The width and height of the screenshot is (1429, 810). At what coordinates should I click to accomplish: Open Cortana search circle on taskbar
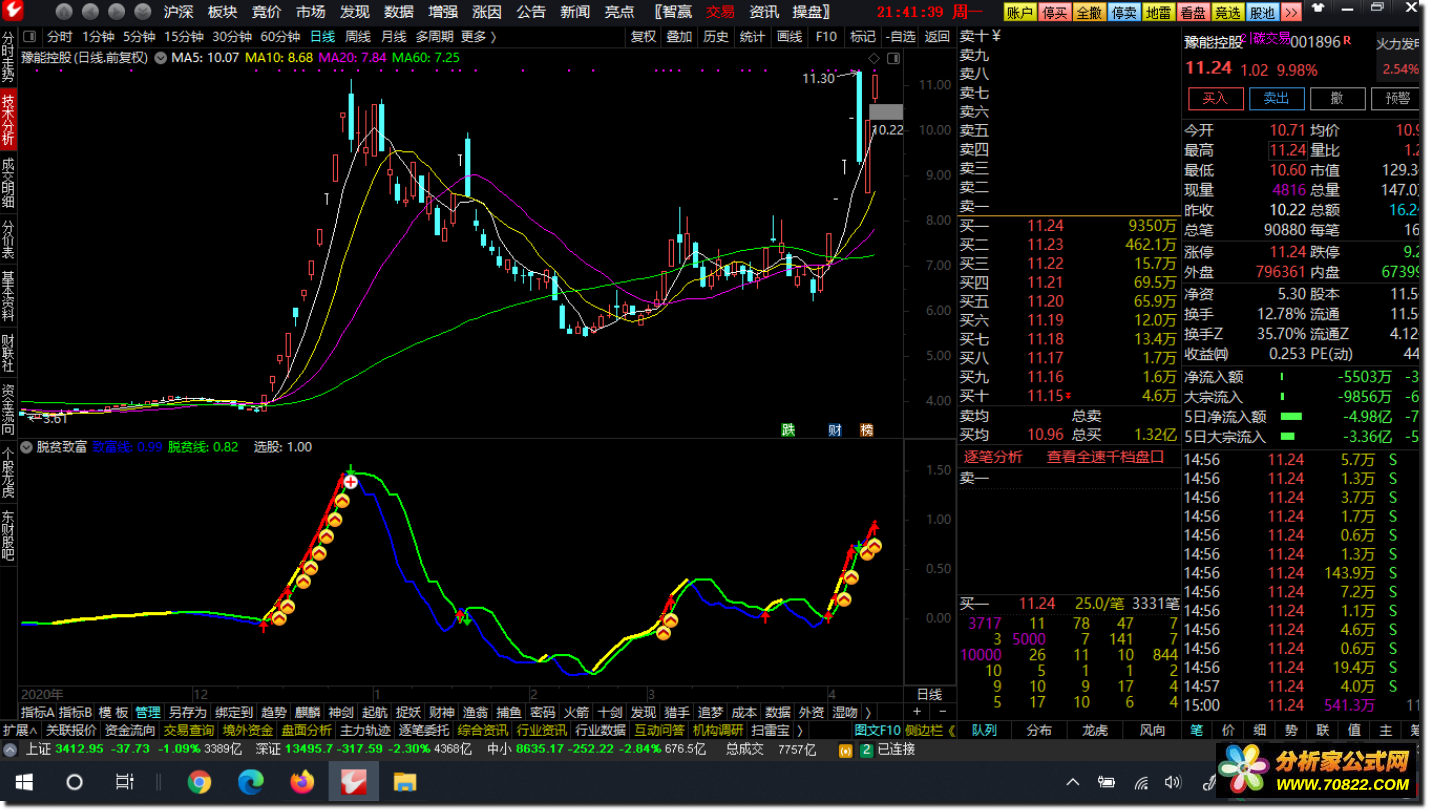(75, 782)
